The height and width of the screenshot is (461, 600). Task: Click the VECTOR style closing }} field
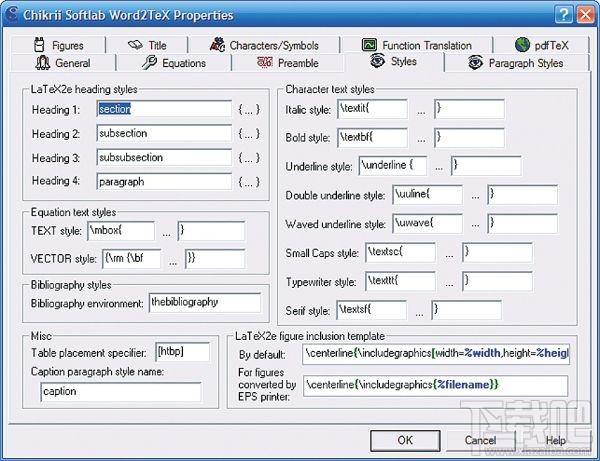click(215, 259)
